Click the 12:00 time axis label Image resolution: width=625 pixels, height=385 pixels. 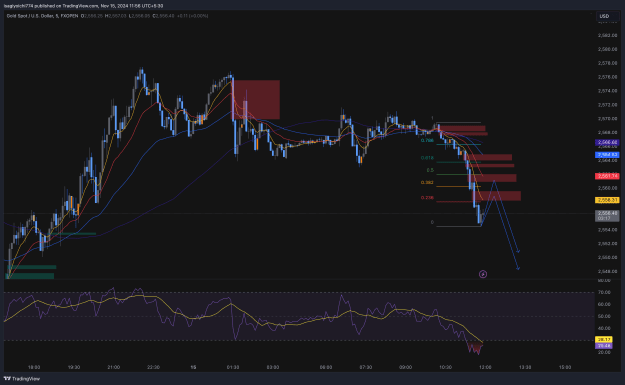click(x=485, y=367)
